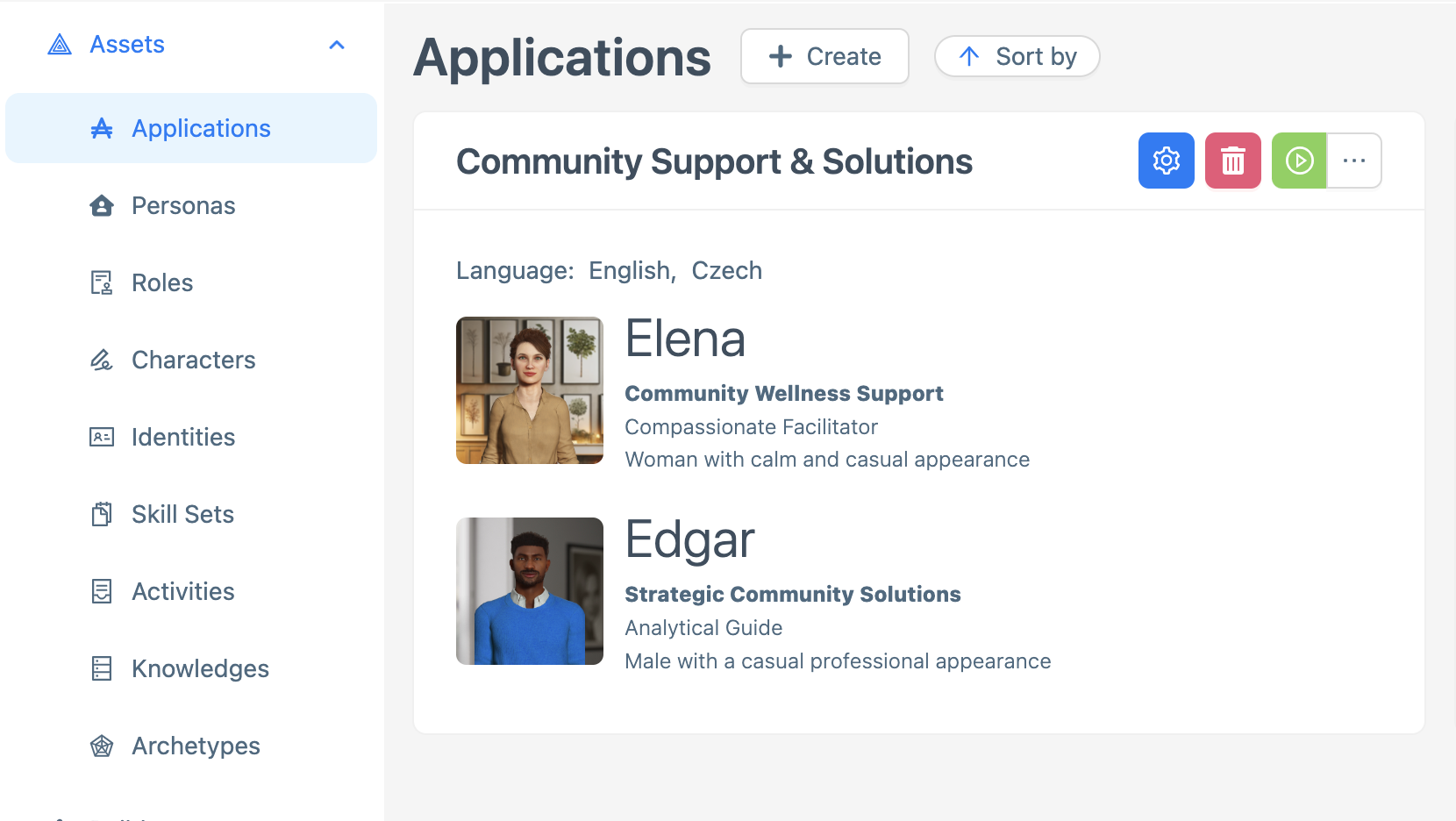Select the Activities document icon
The image size is (1456, 821).
[x=101, y=591]
